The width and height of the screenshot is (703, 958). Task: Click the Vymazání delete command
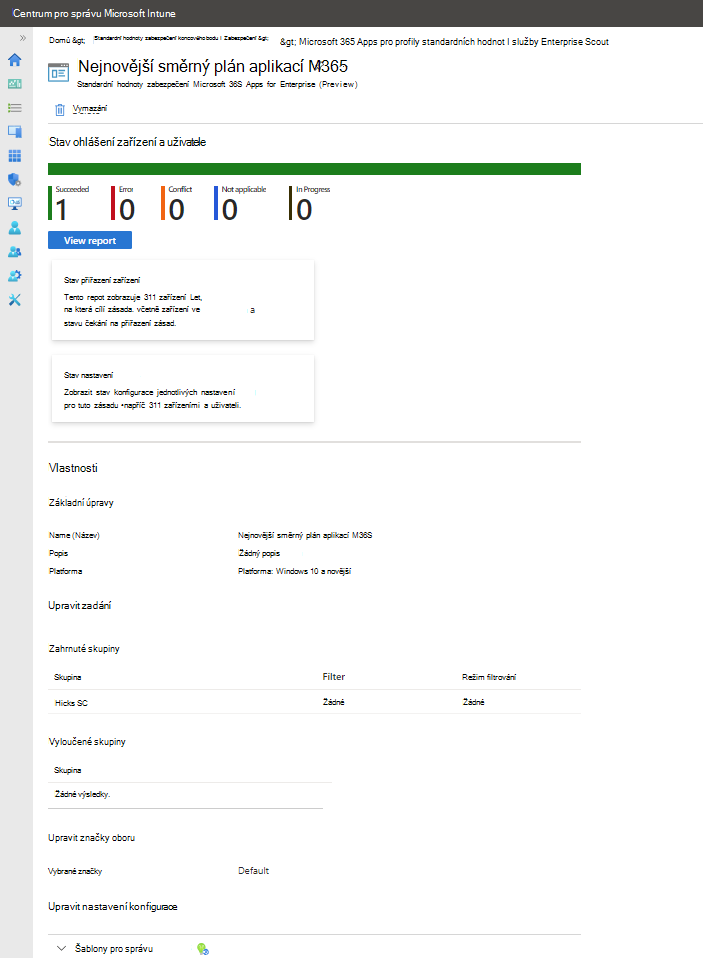click(x=90, y=109)
